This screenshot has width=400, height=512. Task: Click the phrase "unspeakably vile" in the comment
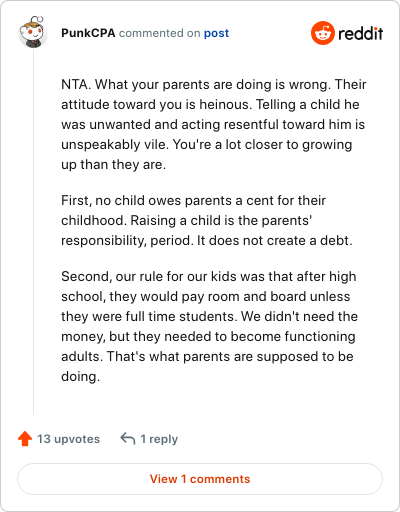[x=115, y=145]
